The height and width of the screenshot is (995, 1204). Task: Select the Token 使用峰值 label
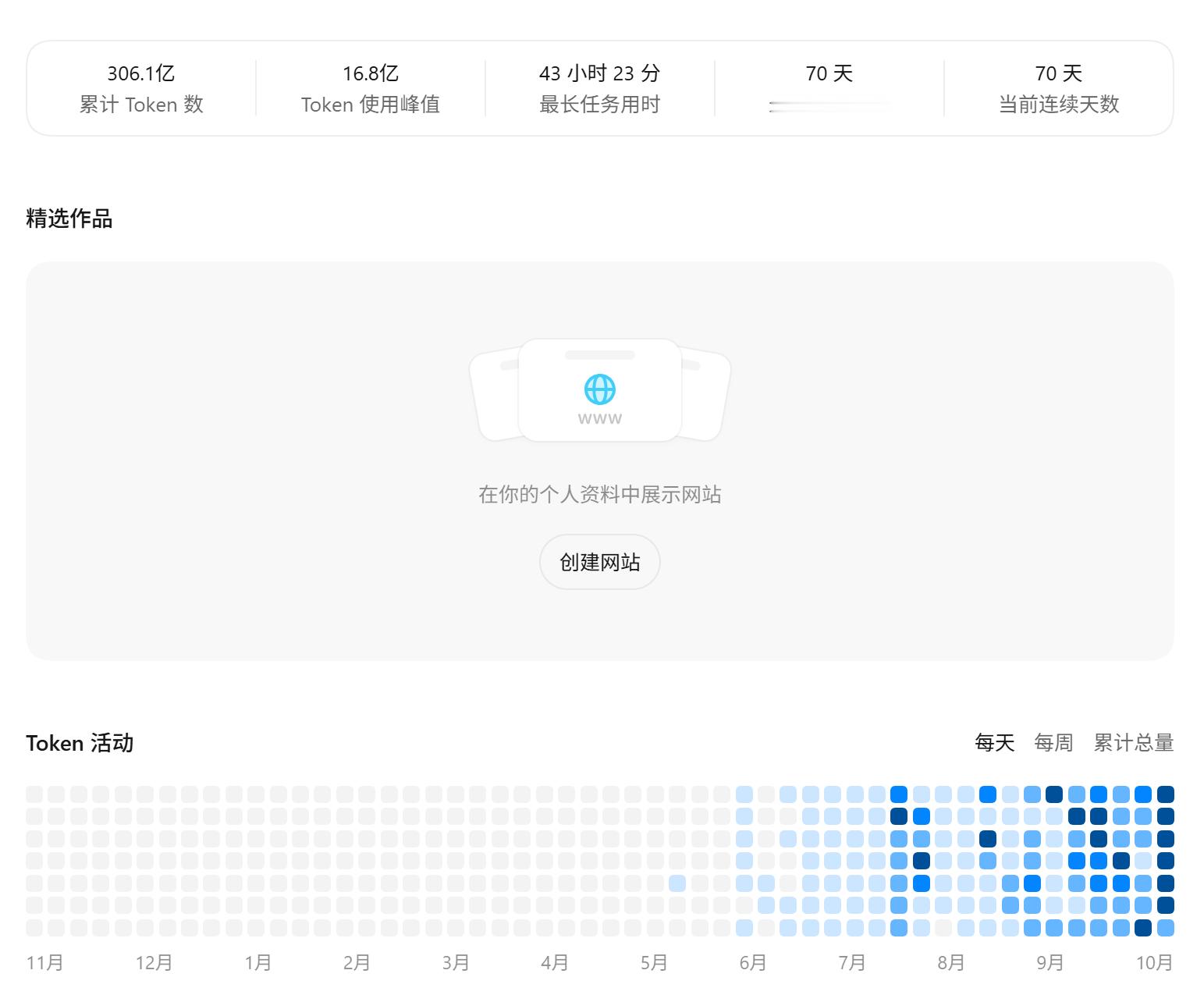coord(371,105)
